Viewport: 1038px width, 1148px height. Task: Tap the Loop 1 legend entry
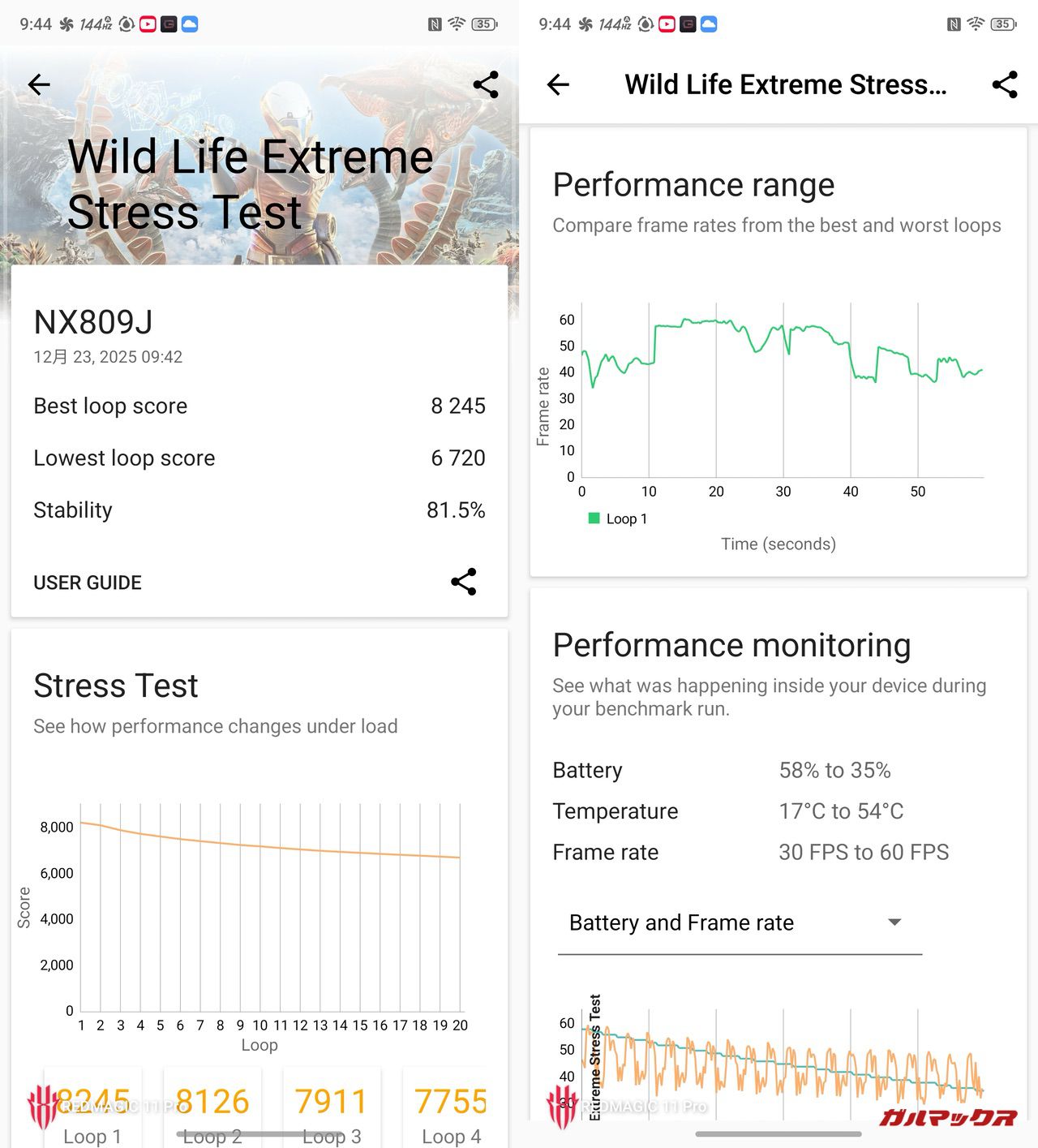coord(618,519)
